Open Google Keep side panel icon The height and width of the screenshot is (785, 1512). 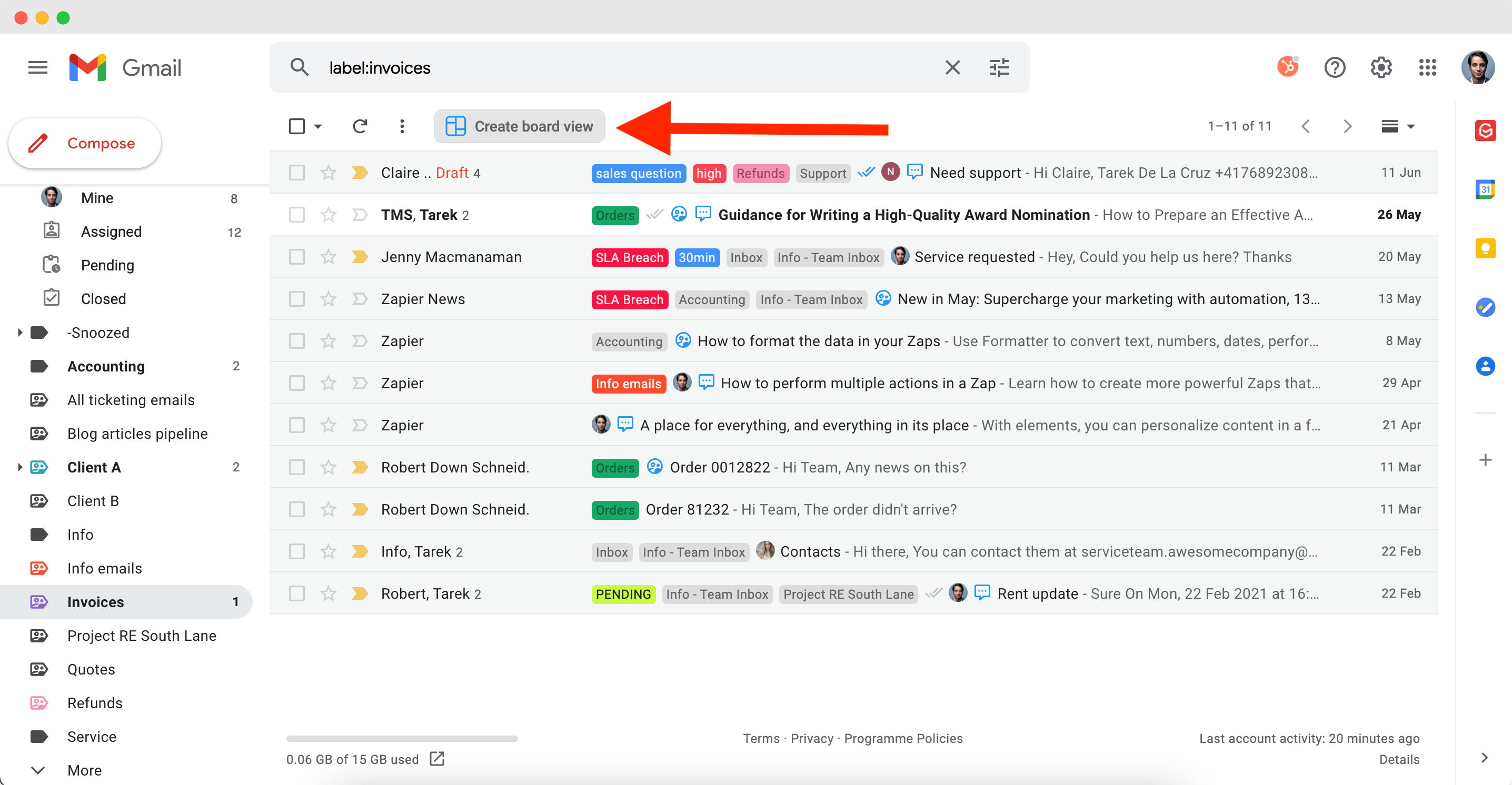pyautogui.click(x=1485, y=248)
